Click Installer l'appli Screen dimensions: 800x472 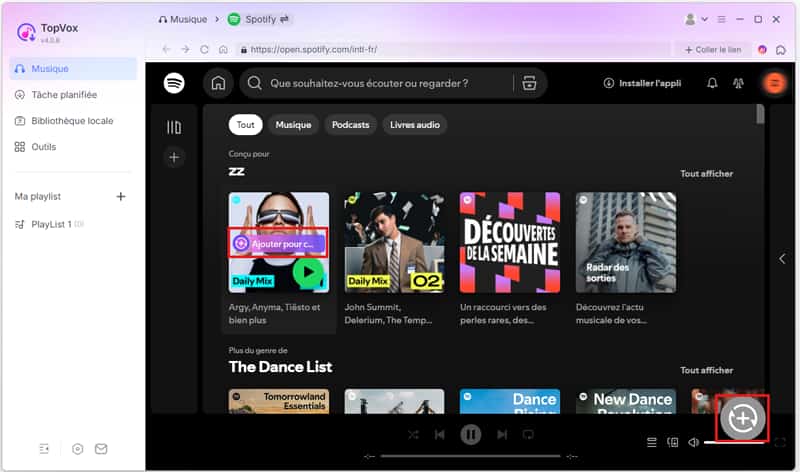[x=642, y=83]
